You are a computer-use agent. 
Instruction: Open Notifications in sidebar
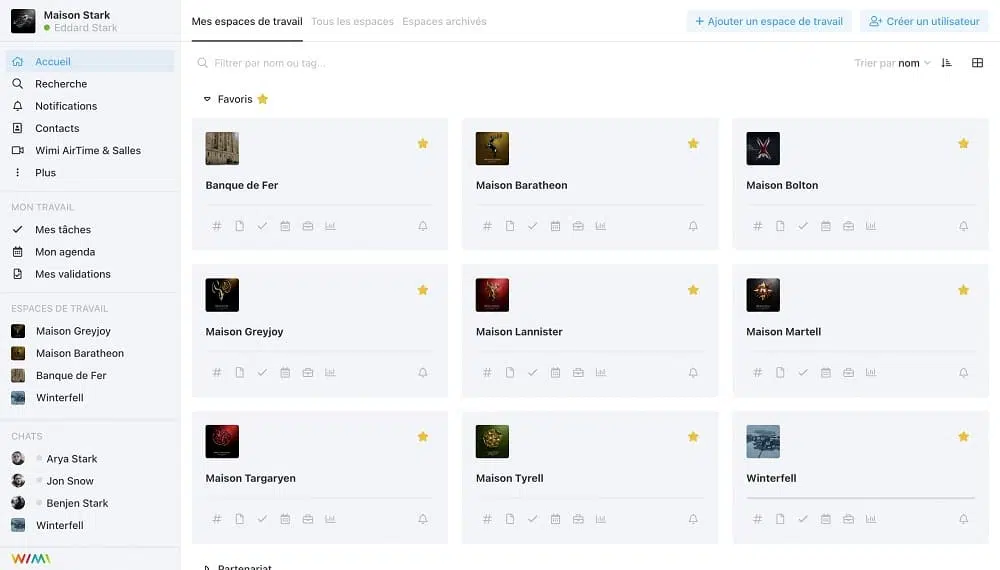coord(90,106)
